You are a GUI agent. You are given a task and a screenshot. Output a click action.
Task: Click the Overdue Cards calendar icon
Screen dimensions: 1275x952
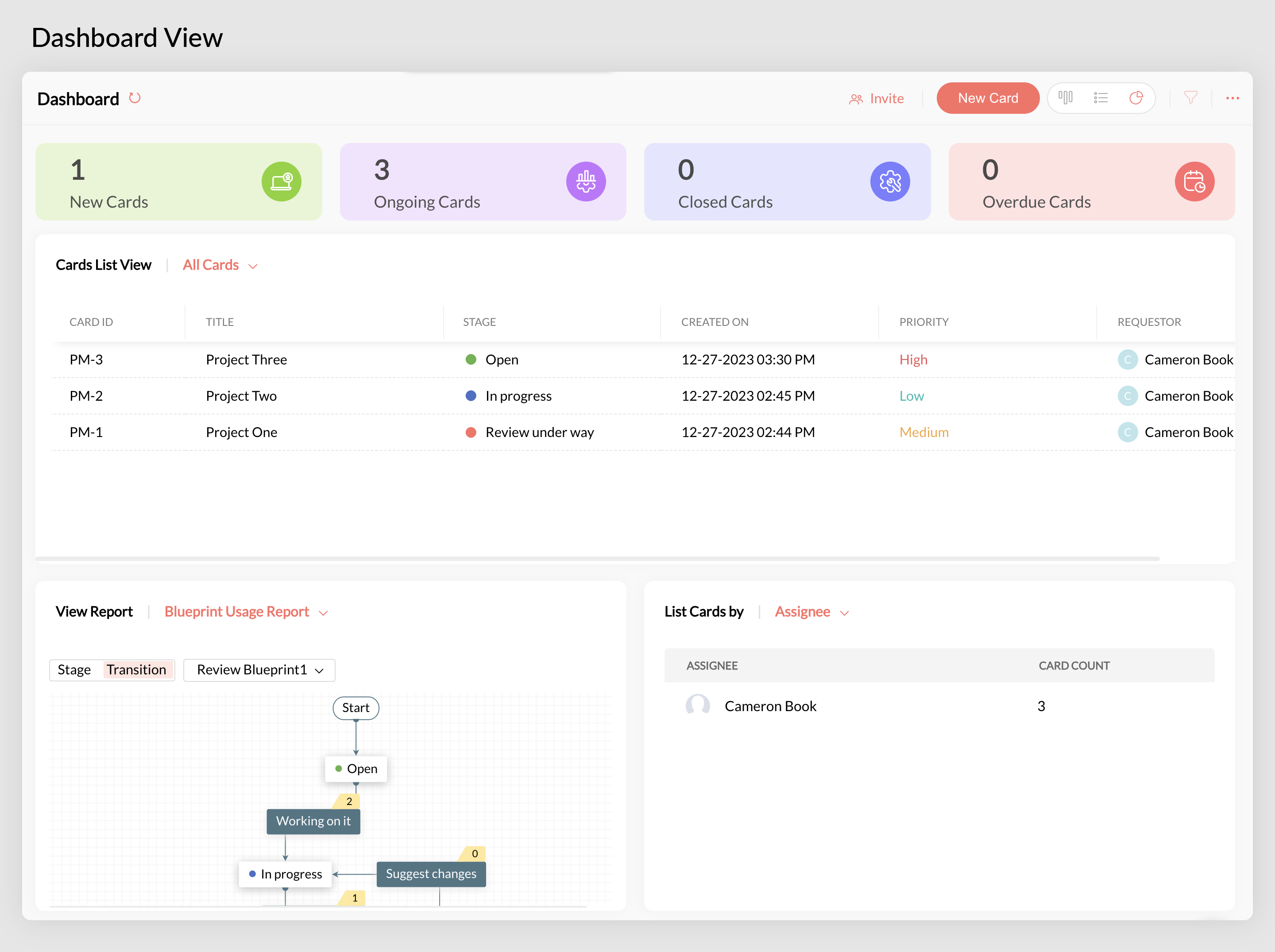point(1194,182)
